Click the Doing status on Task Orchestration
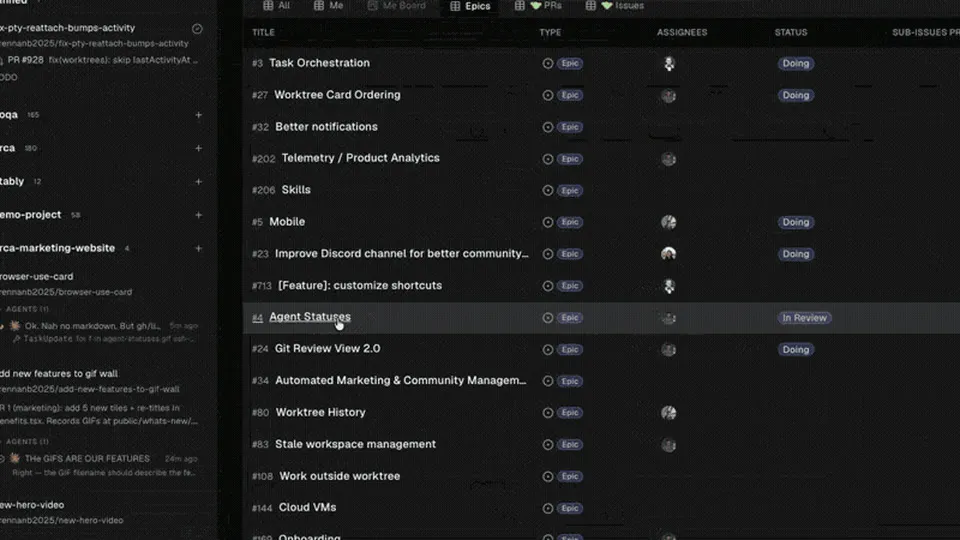 click(x=795, y=63)
